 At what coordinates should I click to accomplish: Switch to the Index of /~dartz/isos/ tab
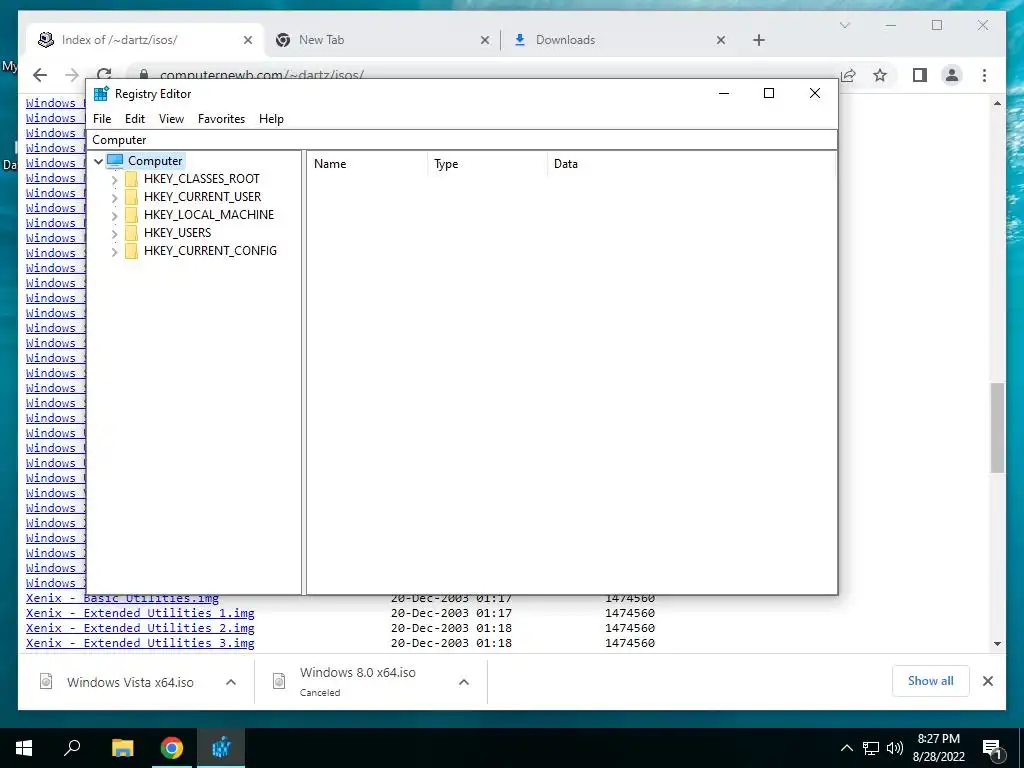pos(145,40)
